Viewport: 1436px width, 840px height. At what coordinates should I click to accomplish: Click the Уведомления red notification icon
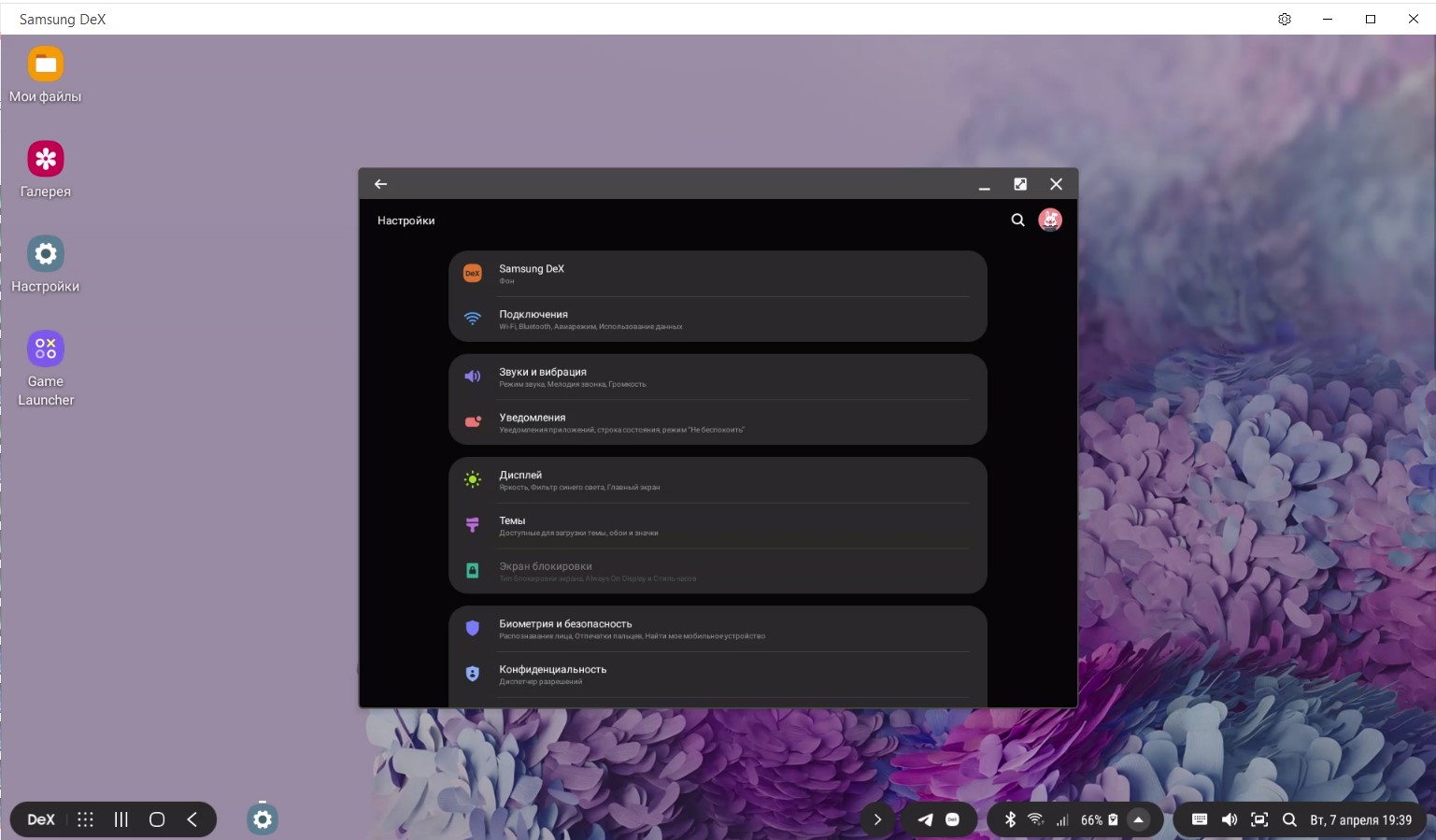[x=473, y=421]
